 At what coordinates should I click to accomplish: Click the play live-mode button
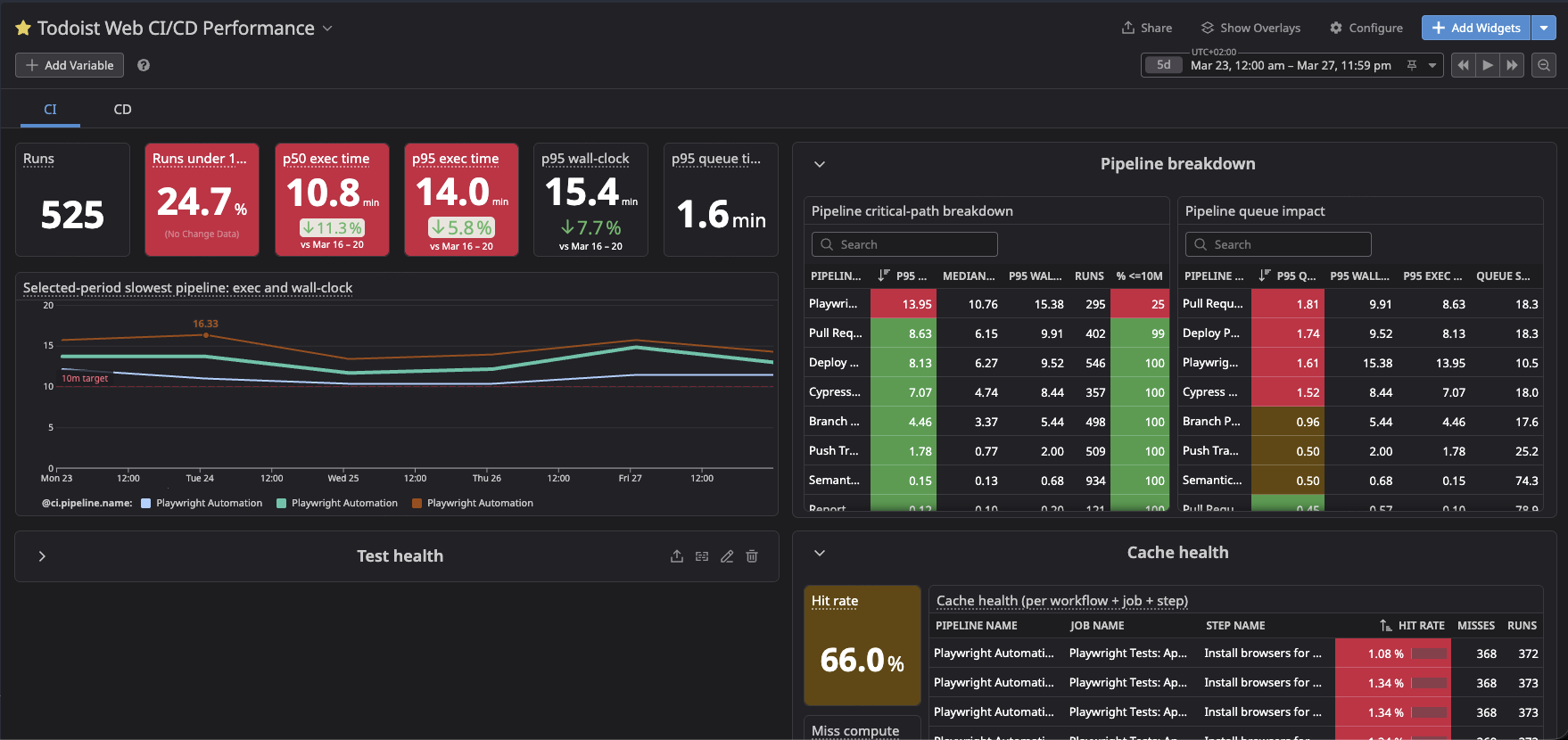click(1487, 65)
